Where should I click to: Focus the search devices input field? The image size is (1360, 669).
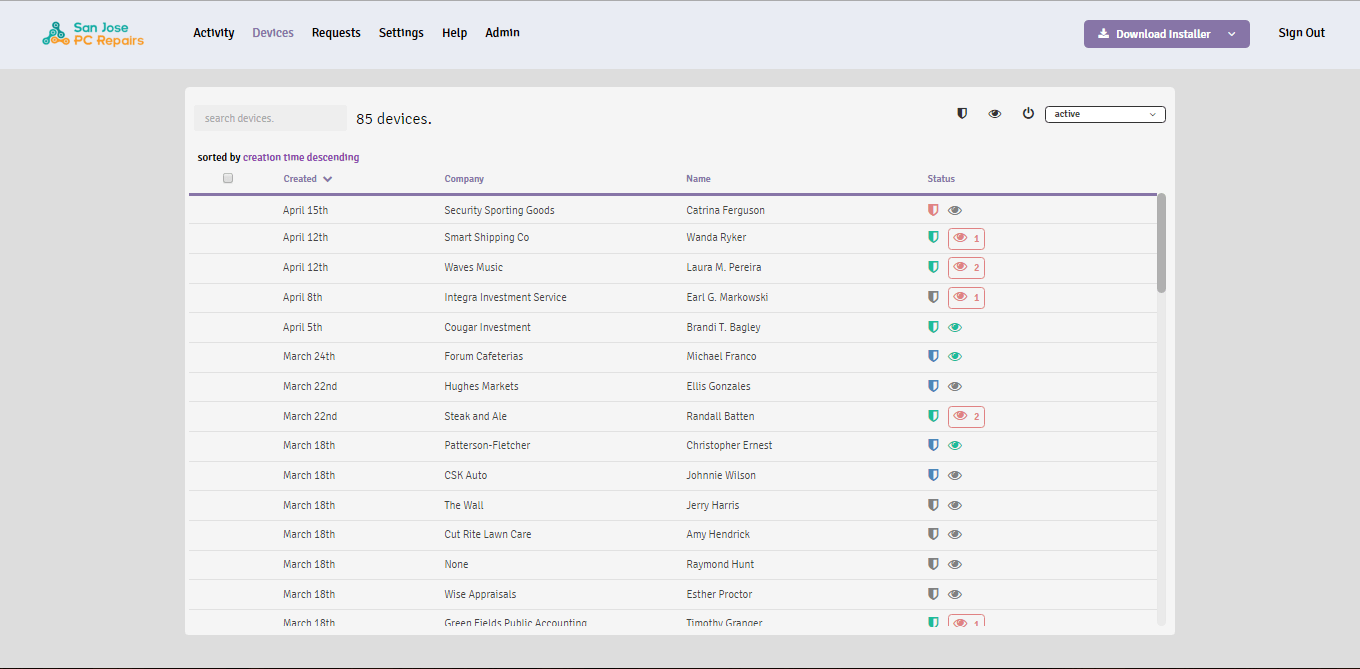pyautogui.click(x=270, y=118)
